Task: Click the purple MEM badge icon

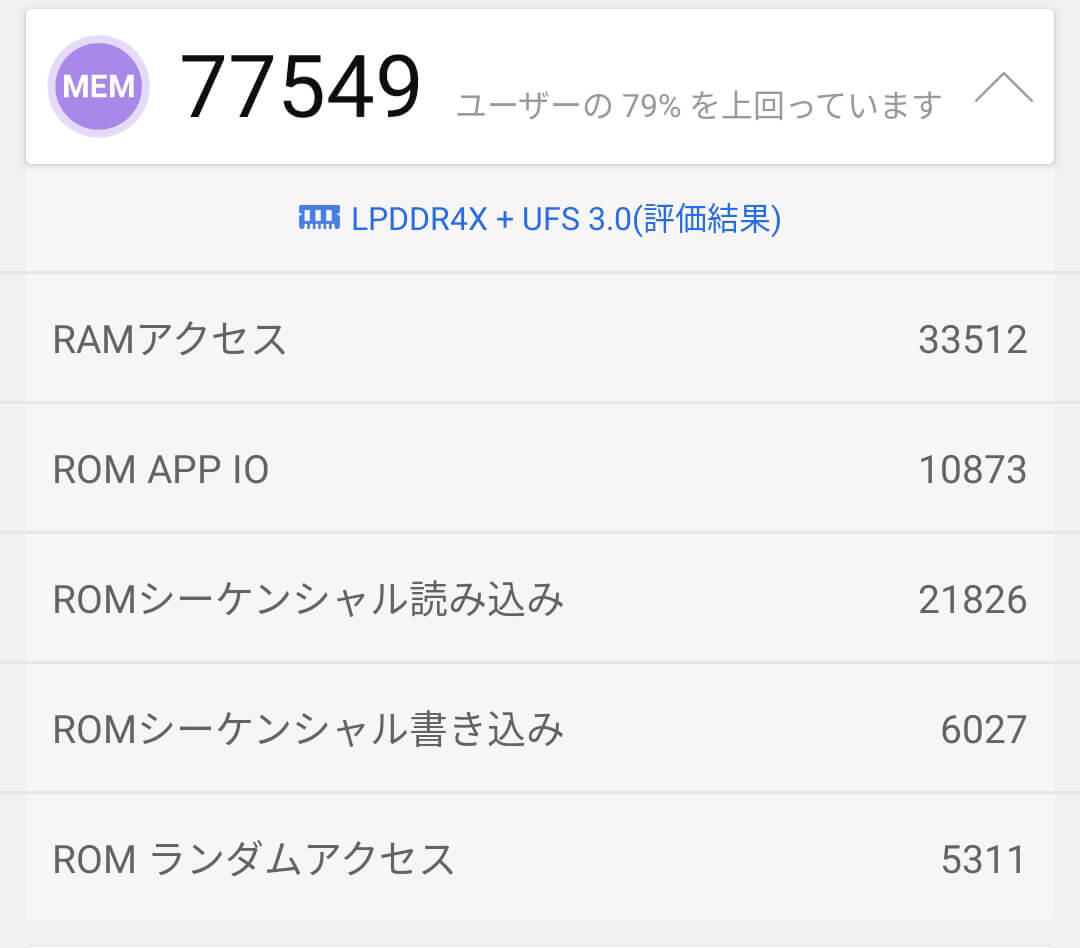Action: tap(98, 86)
